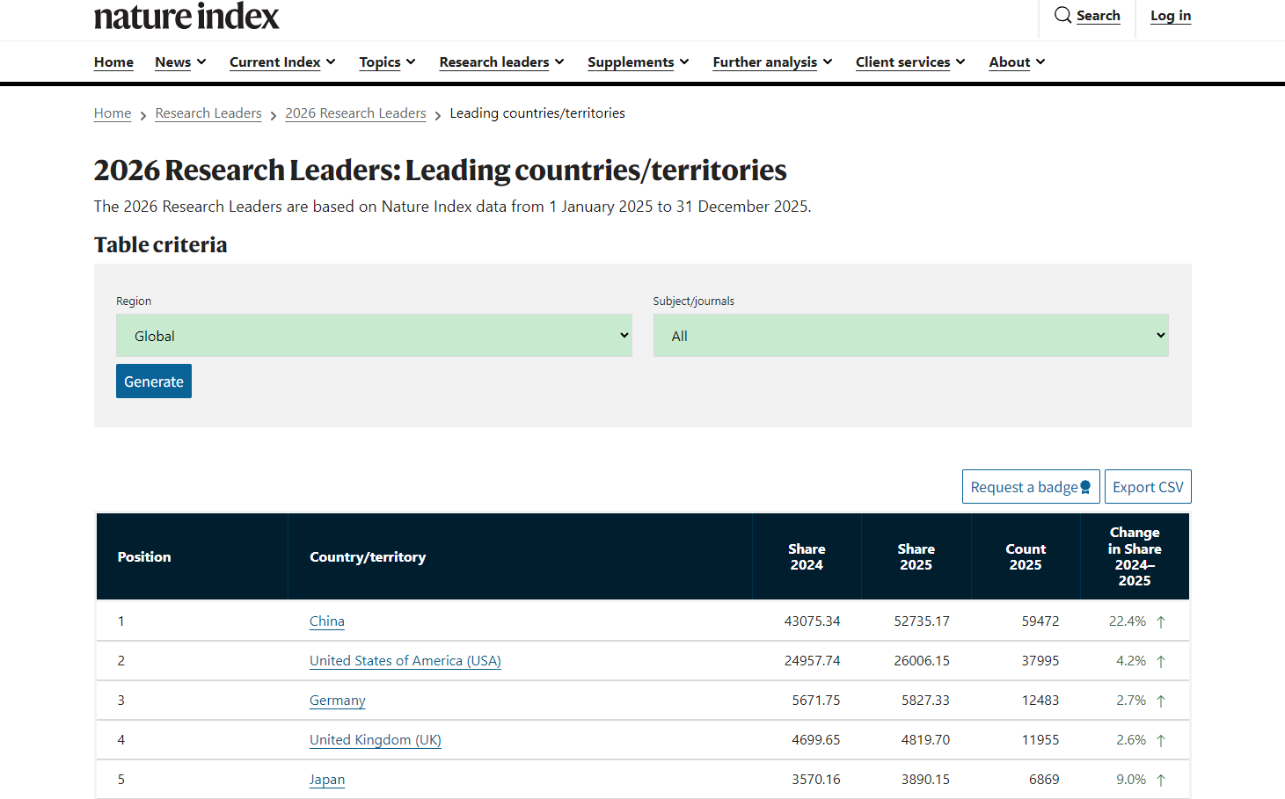This screenshot has width=1285, height=799.
Task: Click Japan's Share 2025 value 3890.15
Action: [x=926, y=780]
